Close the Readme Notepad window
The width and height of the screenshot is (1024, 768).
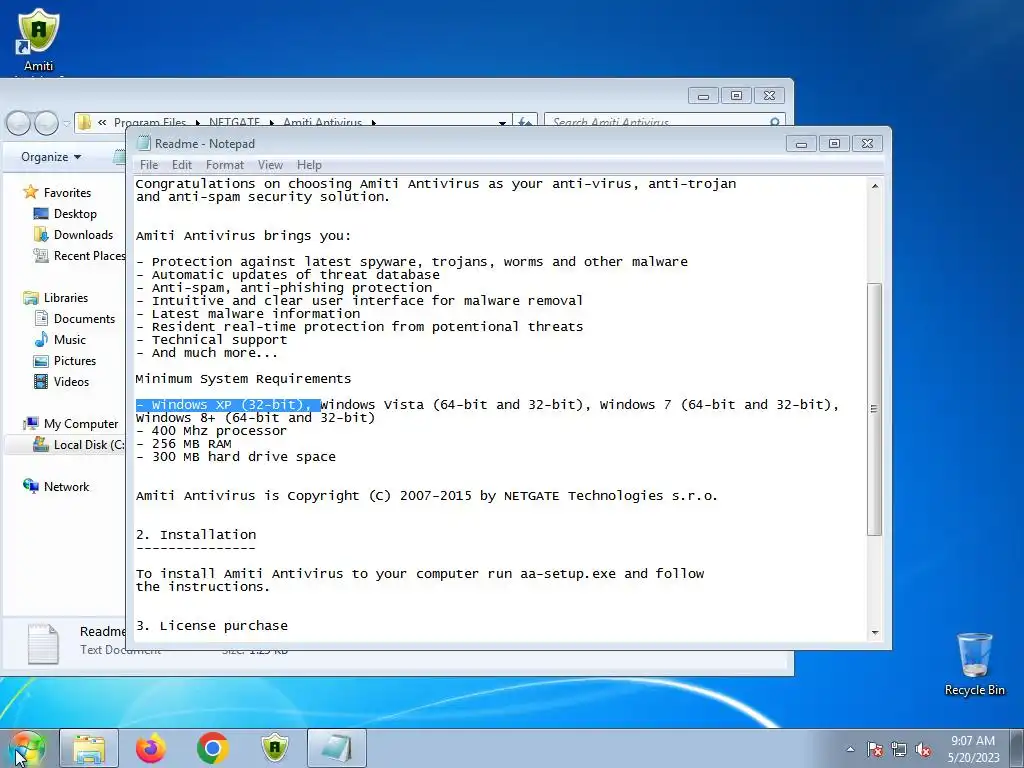pos(867,144)
